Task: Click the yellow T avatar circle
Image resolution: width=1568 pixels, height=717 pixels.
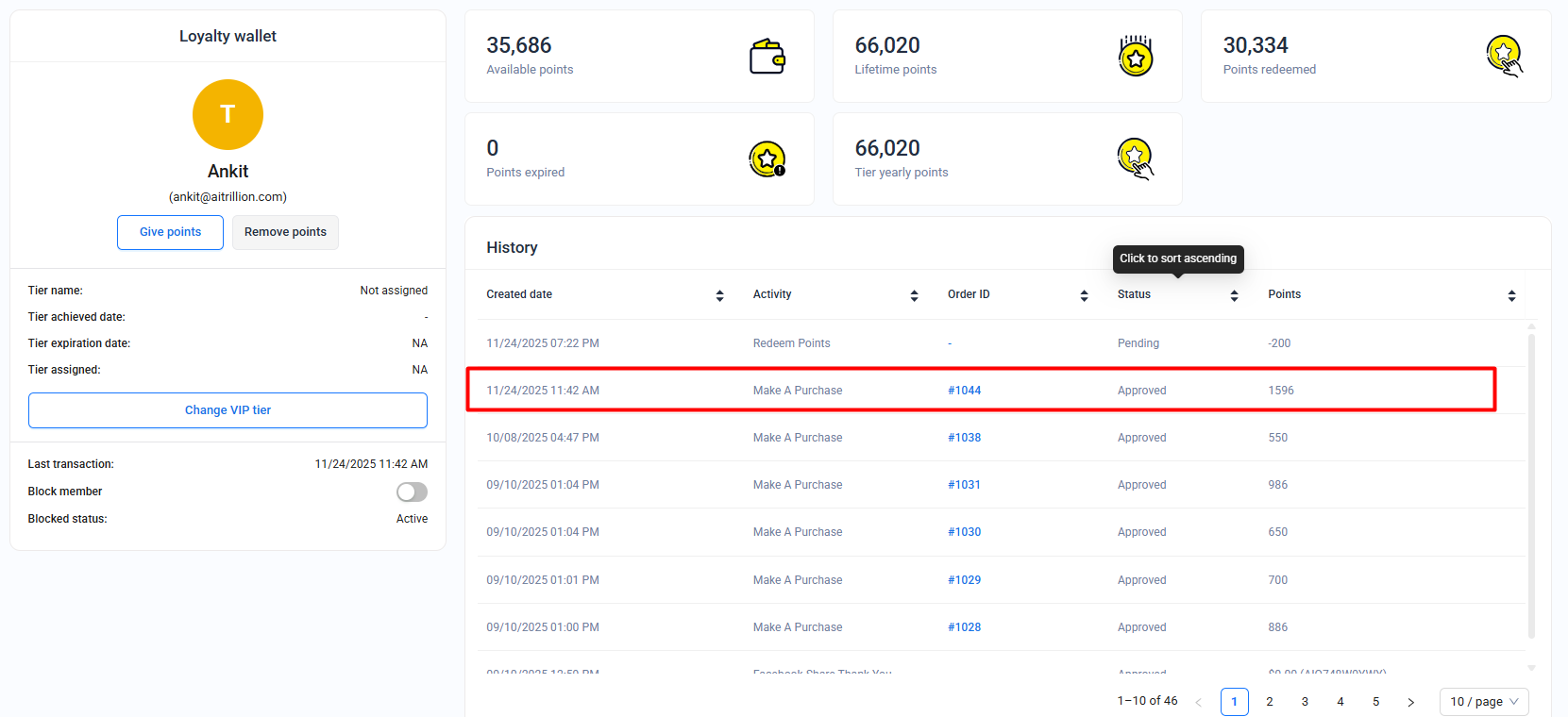Action: click(228, 114)
